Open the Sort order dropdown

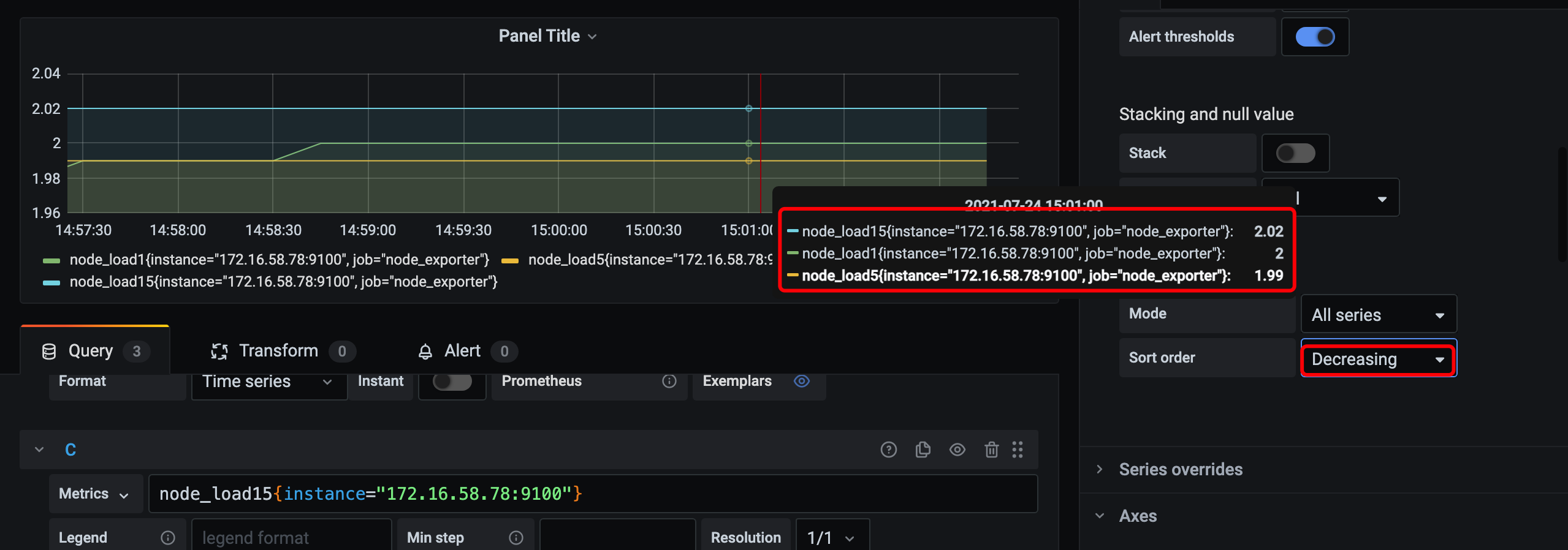point(1378,359)
